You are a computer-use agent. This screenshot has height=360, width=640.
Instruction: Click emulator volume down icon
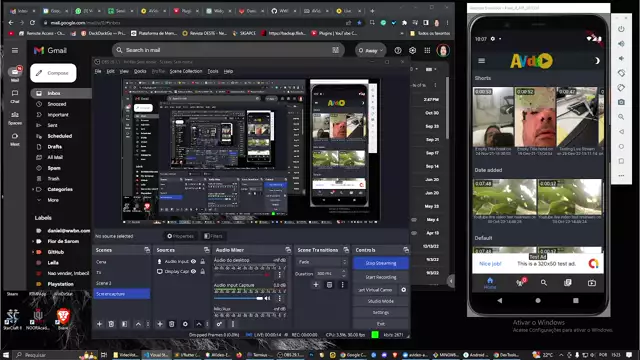pos(621,58)
